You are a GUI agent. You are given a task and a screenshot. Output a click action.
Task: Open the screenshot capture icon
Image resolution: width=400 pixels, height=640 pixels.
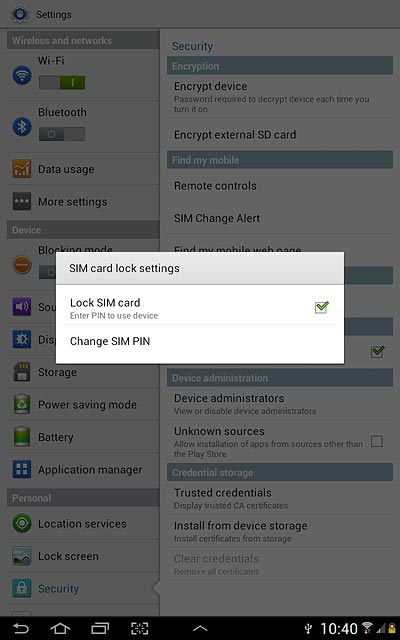[140, 629]
